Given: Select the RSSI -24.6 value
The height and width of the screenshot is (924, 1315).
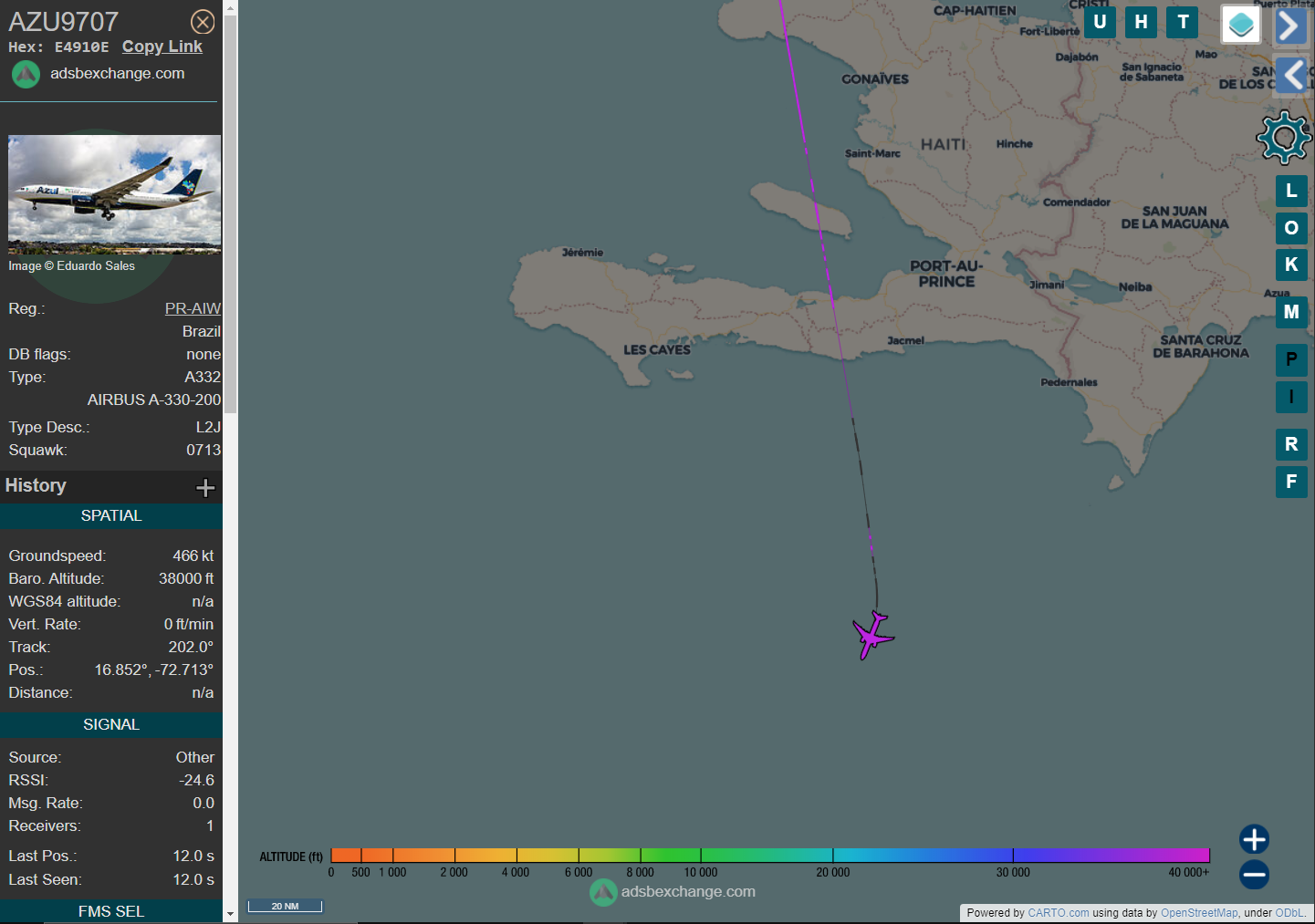Looking at the screenshot, I should coord(197,780).
